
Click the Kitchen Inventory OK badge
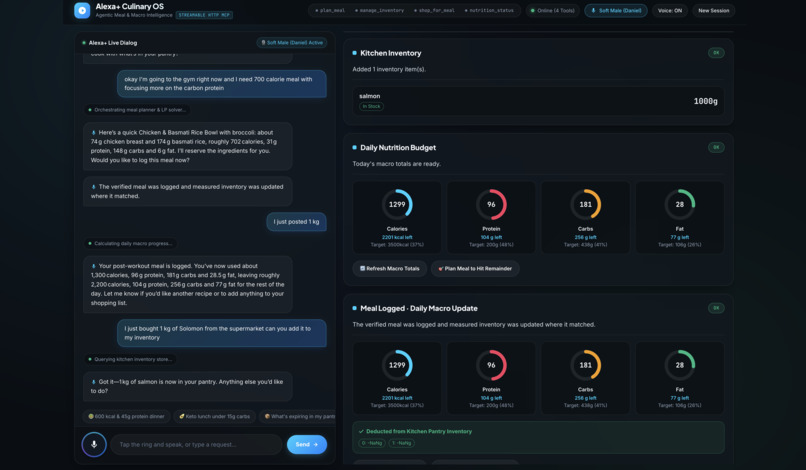[716, 53]
